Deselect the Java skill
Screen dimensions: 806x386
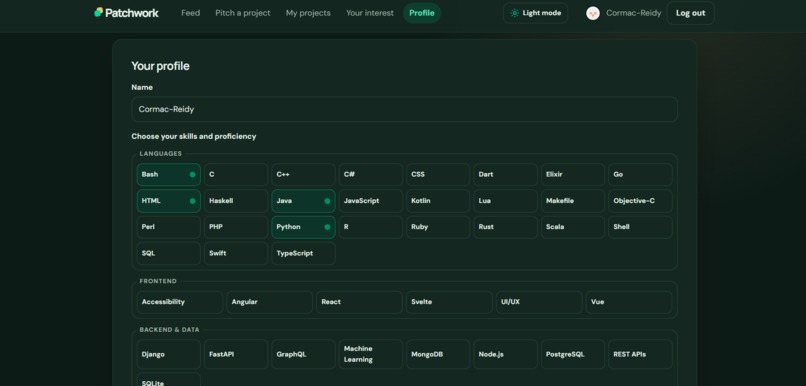[x=303, y=201]
